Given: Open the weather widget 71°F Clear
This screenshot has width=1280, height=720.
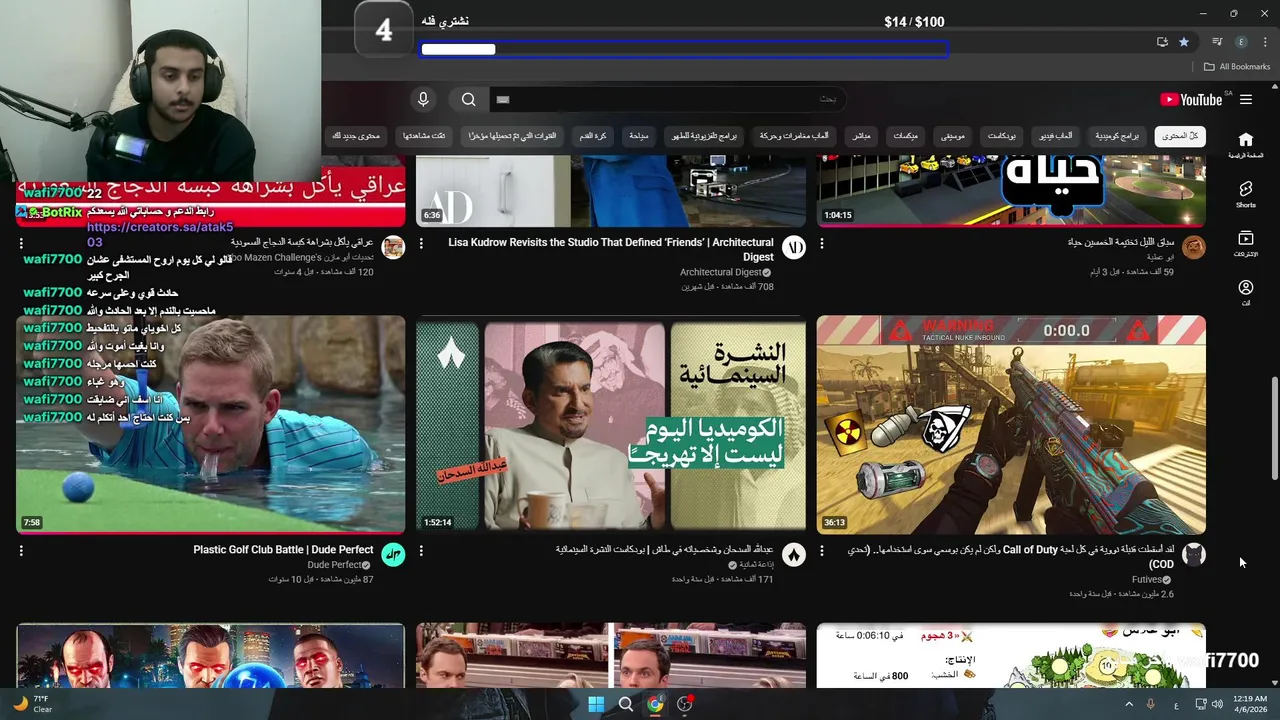Looking at the screenshot, I should 32,704.
